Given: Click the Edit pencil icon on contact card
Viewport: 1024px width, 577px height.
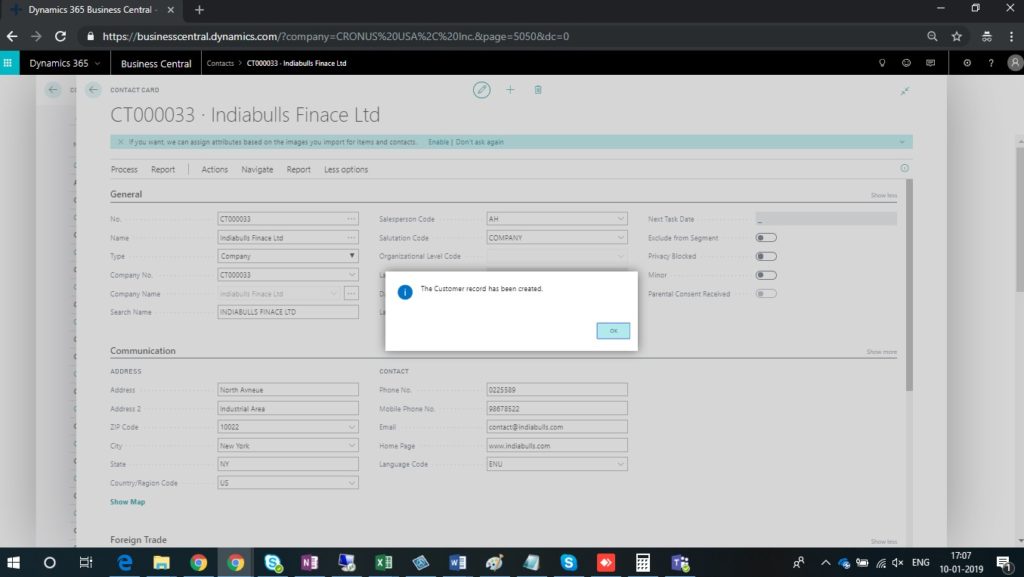Looking at the screenshot, I should point(481,90).
